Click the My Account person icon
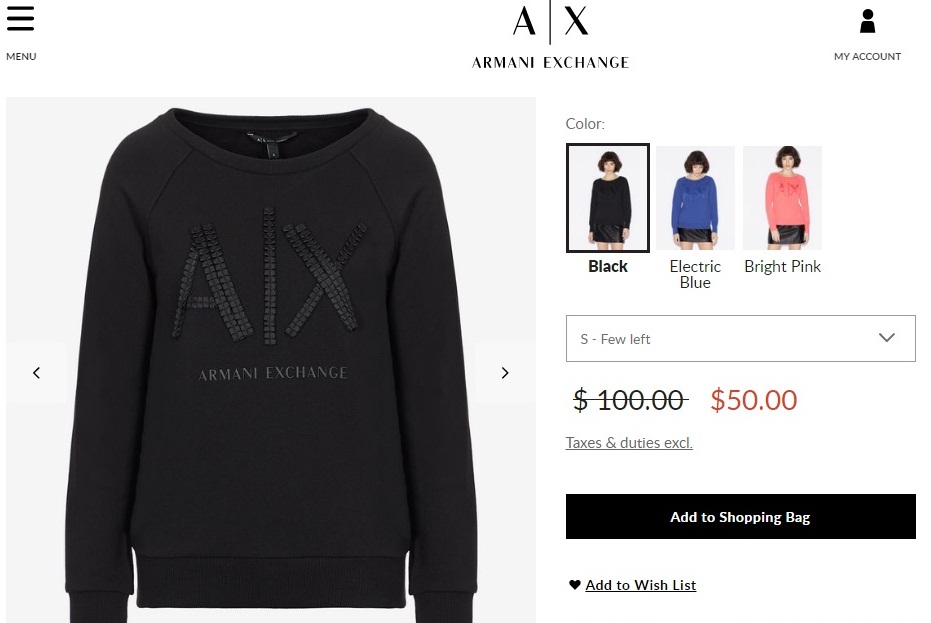 (867, 21)
